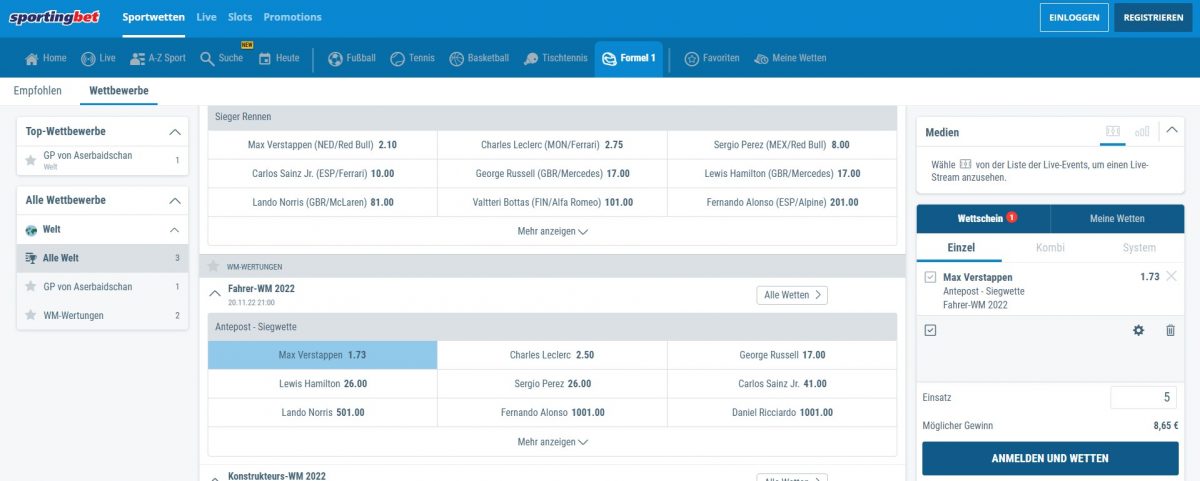The width and height of the screenshot is (1200, 481).
Task: Open the Sportwetten top menu
Action: [154, 17]
